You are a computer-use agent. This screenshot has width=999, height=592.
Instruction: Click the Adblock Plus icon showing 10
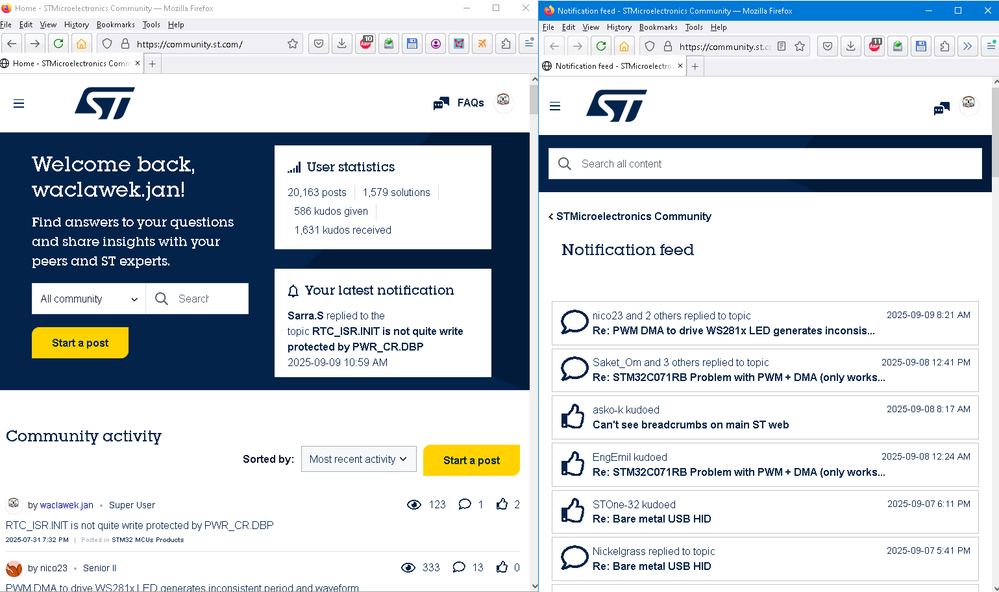pyautogui.click(x=365, y=43)
